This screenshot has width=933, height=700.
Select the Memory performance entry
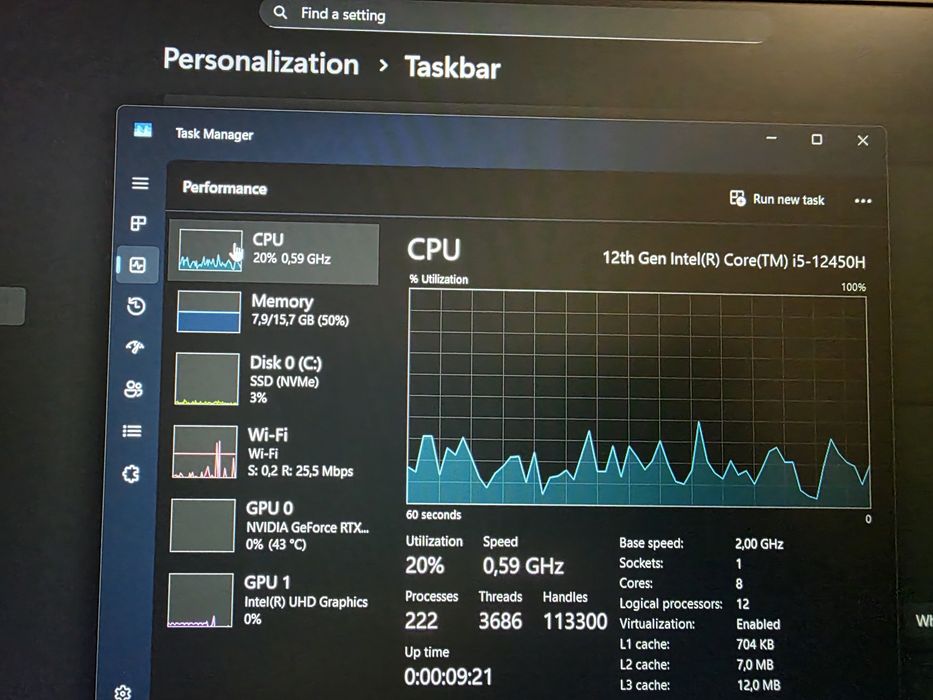click(x=273, y=311)
